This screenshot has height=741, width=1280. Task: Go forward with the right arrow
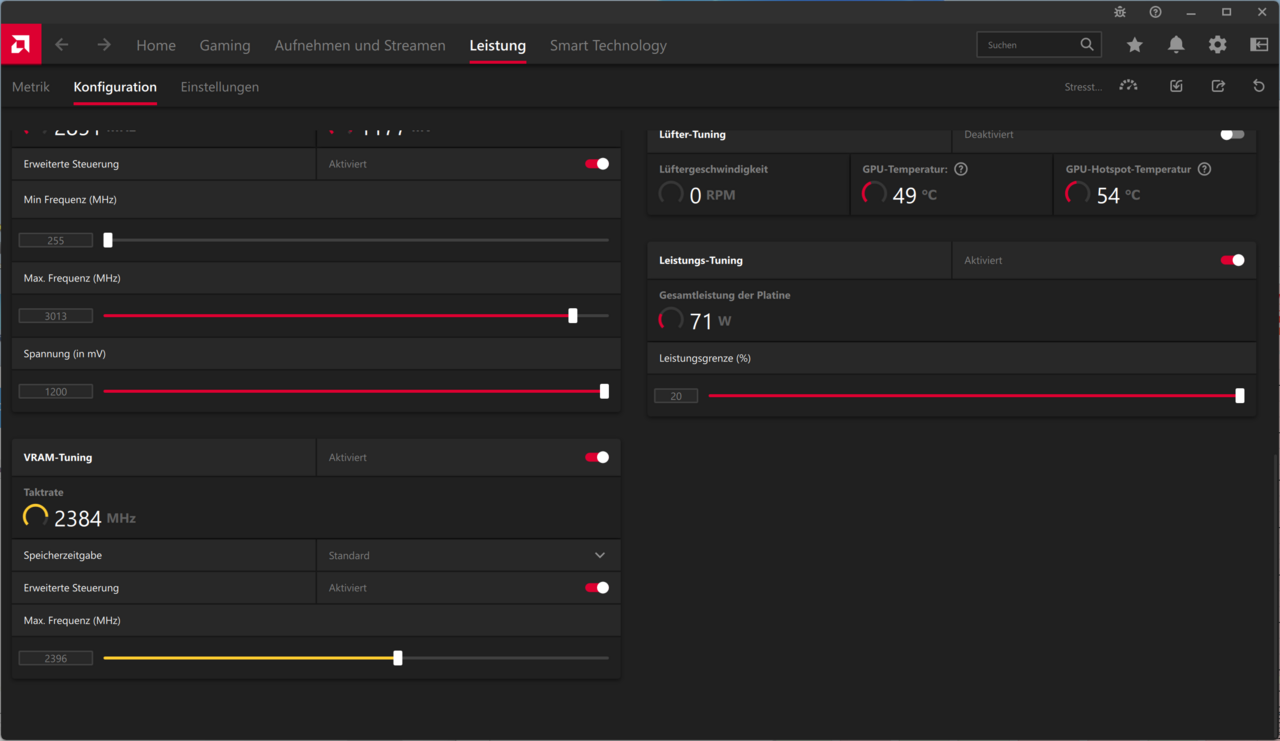click(104, 45)
